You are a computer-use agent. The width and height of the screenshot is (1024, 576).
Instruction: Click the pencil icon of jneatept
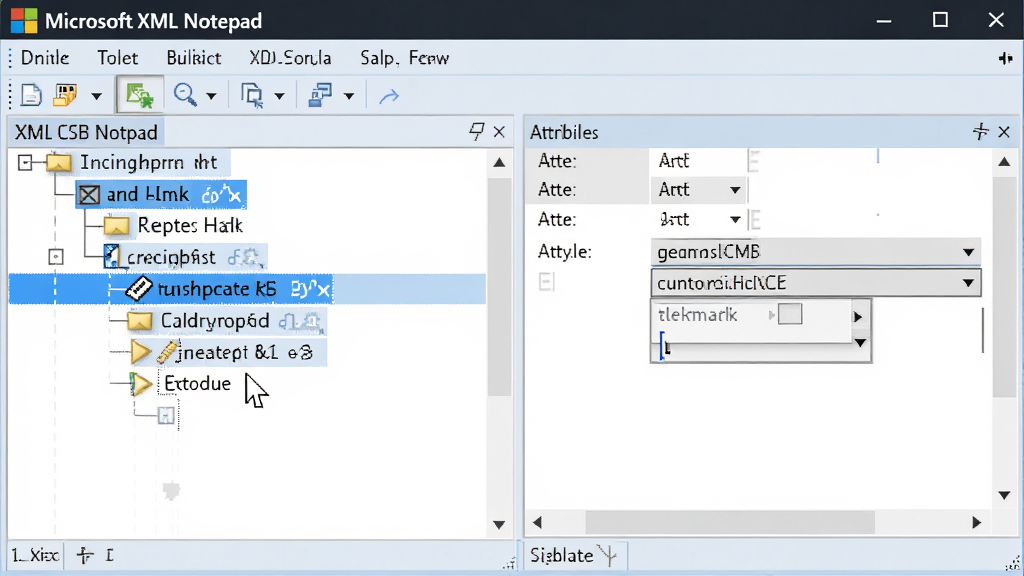pos(167,353)
